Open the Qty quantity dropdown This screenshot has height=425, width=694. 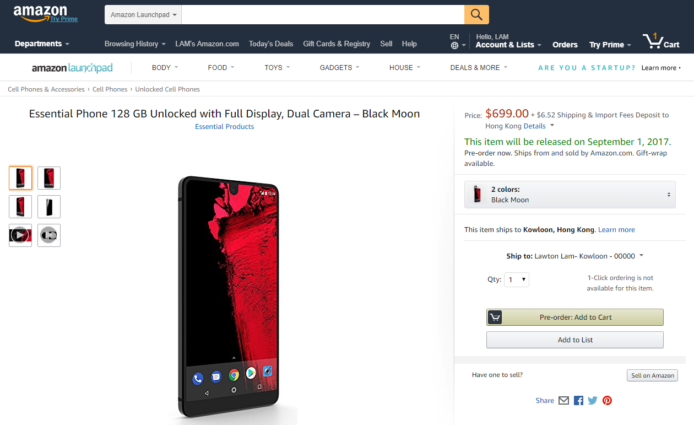pyautogui.click(x=517, y=280)
